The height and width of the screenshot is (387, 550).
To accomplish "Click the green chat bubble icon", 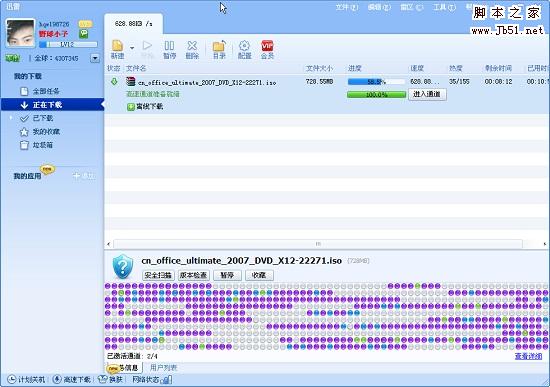I will (84, 34).
